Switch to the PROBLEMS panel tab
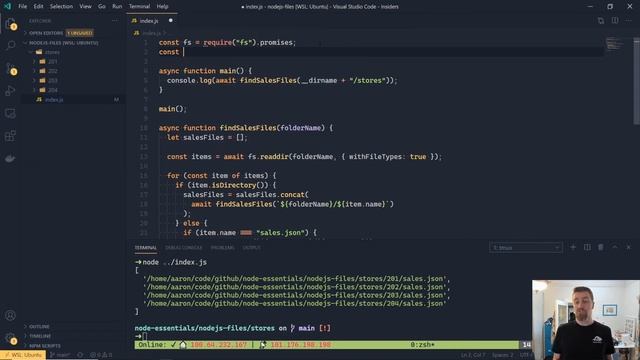 point(222,248)
